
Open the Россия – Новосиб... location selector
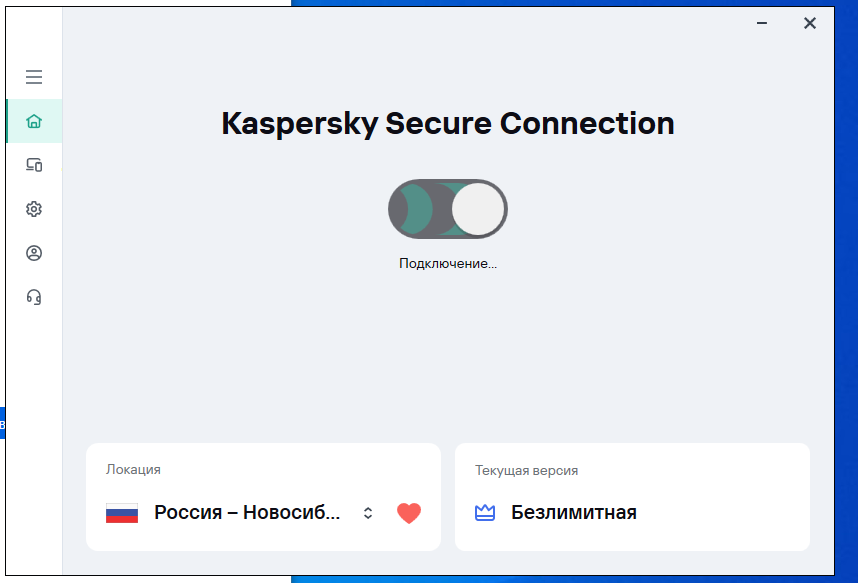click(x=247, y=512)
